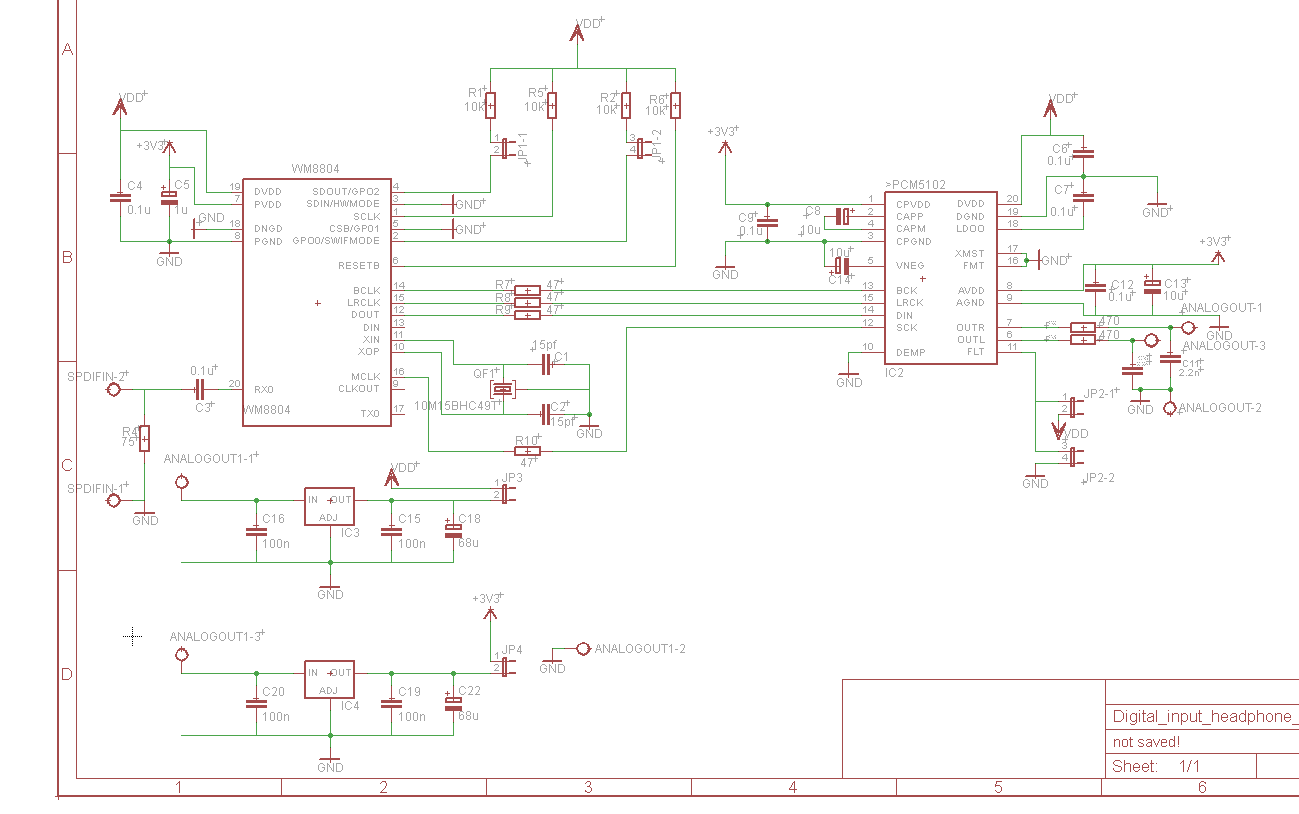Click the SPDIFIN-2 pad label
1299x814 pixels.
click(x=97, y=377)
